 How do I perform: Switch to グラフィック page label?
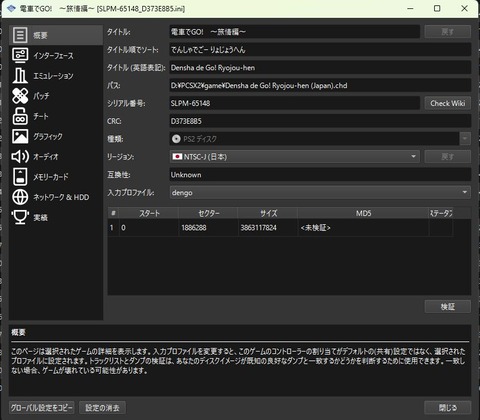48,137
